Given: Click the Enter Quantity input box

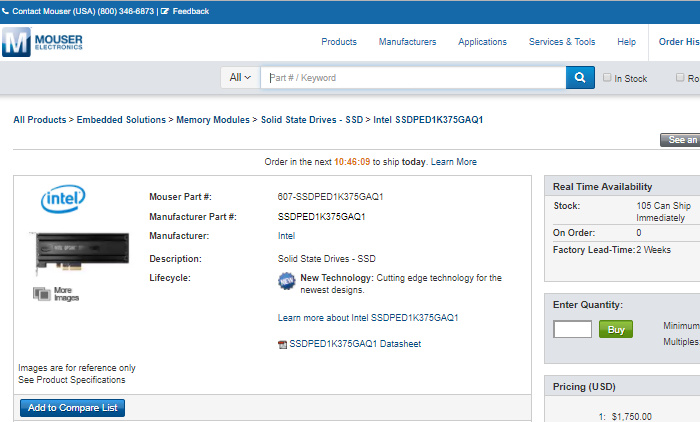Looking at the screenshot, I should (x=572, y=329).
